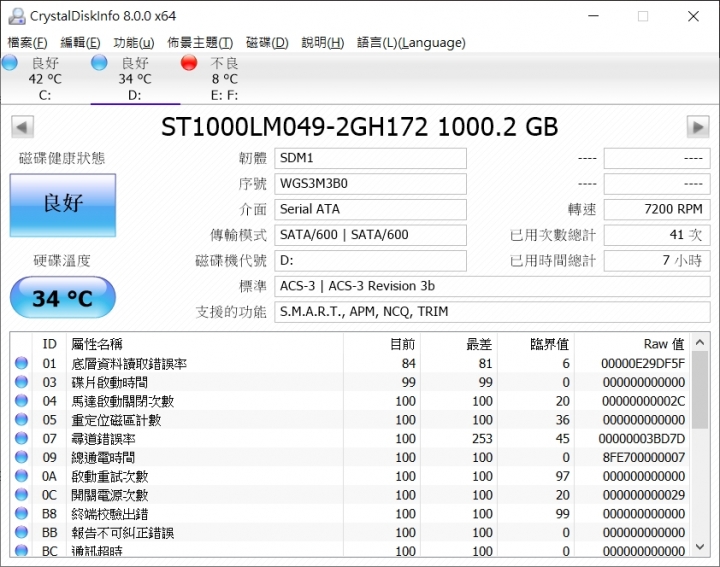
Task: Select the 總通電時間 row
Action: coord(350,457)
